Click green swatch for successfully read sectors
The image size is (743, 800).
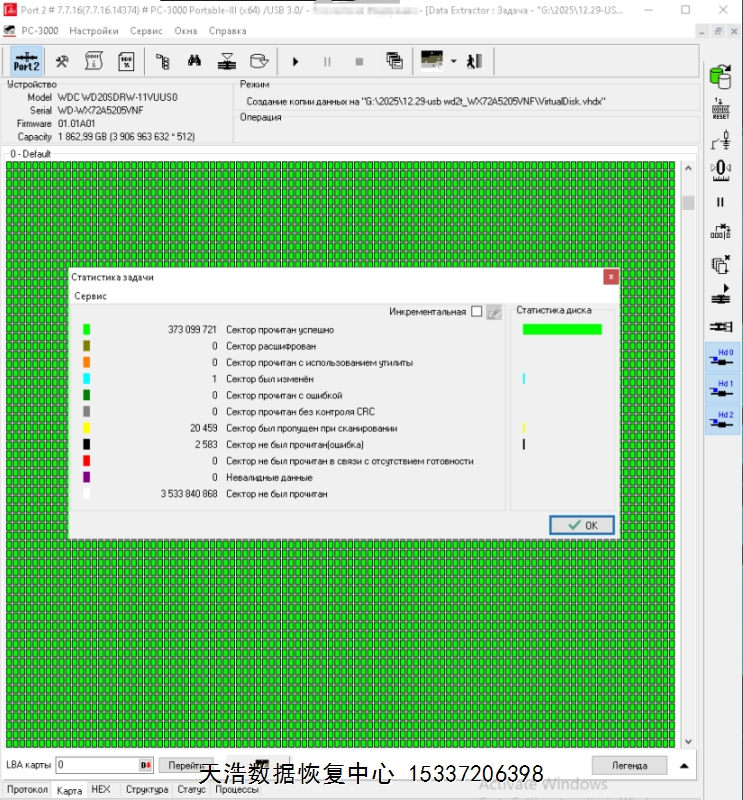[x=87, y=329]
